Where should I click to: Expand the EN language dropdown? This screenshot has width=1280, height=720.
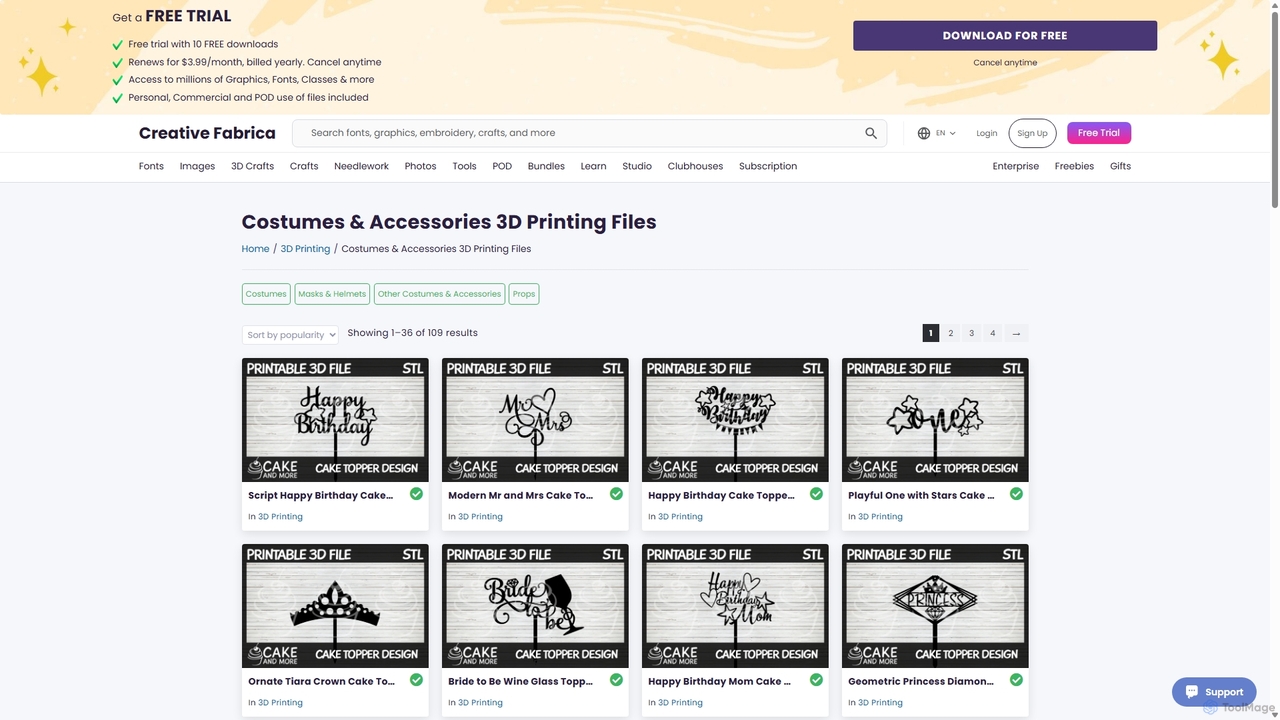pos(946,133)
